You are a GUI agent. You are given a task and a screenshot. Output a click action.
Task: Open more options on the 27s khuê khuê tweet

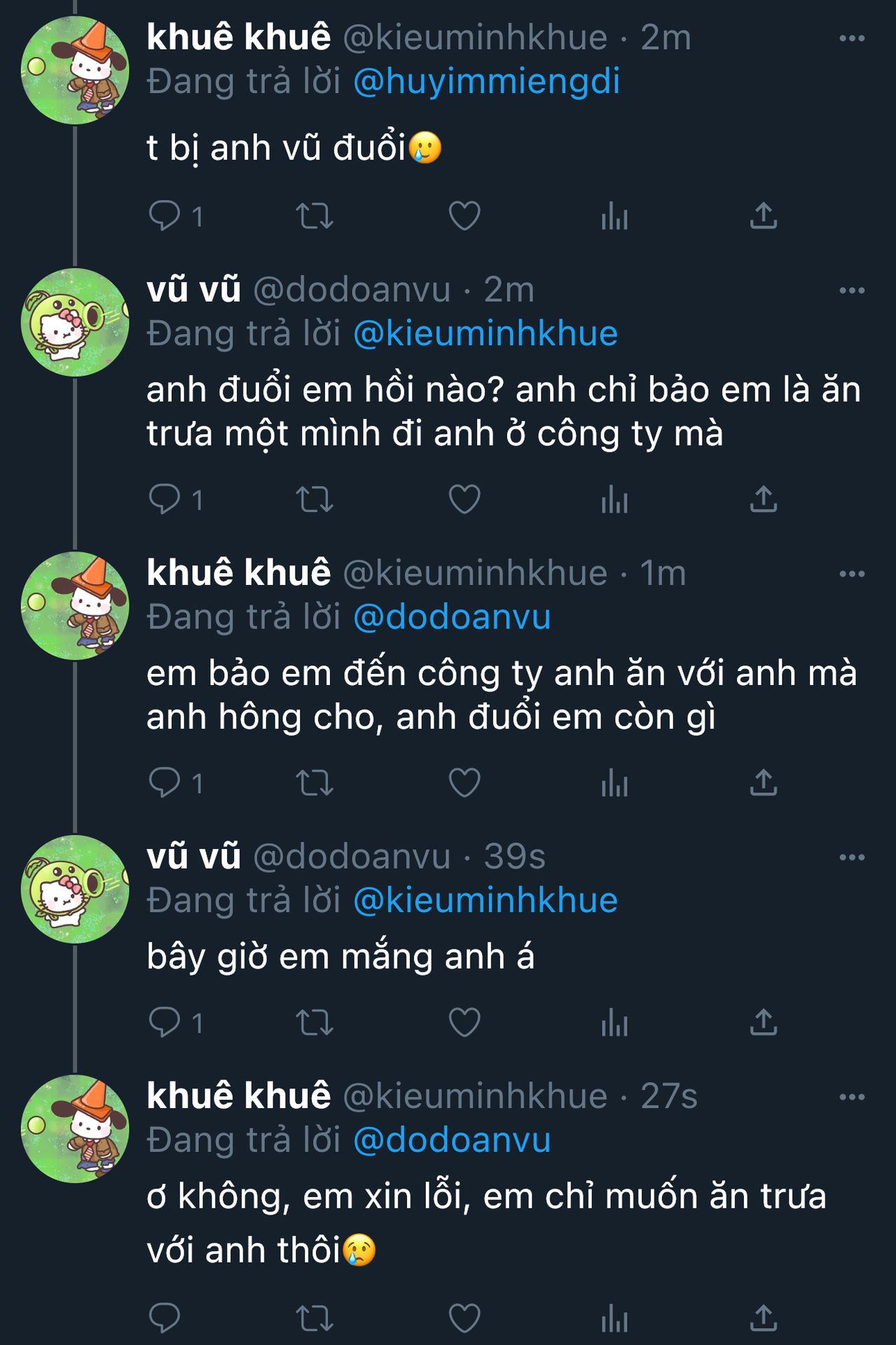coord(852,1097)
